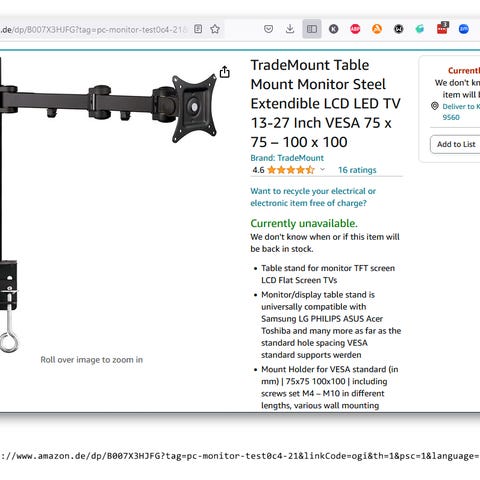Toggle reader view icon in address bar
This screenshot has height=480, width=480.
tap(198, 29)
